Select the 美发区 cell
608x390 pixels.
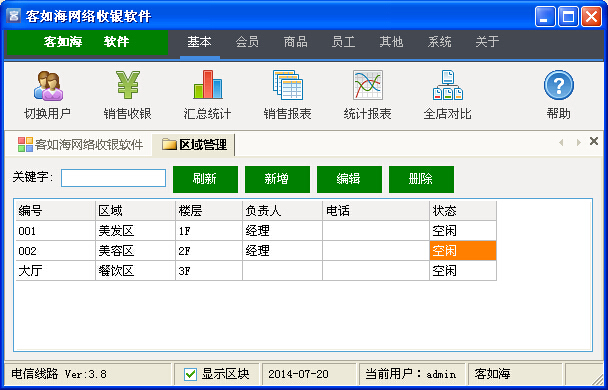click(135, 231)
